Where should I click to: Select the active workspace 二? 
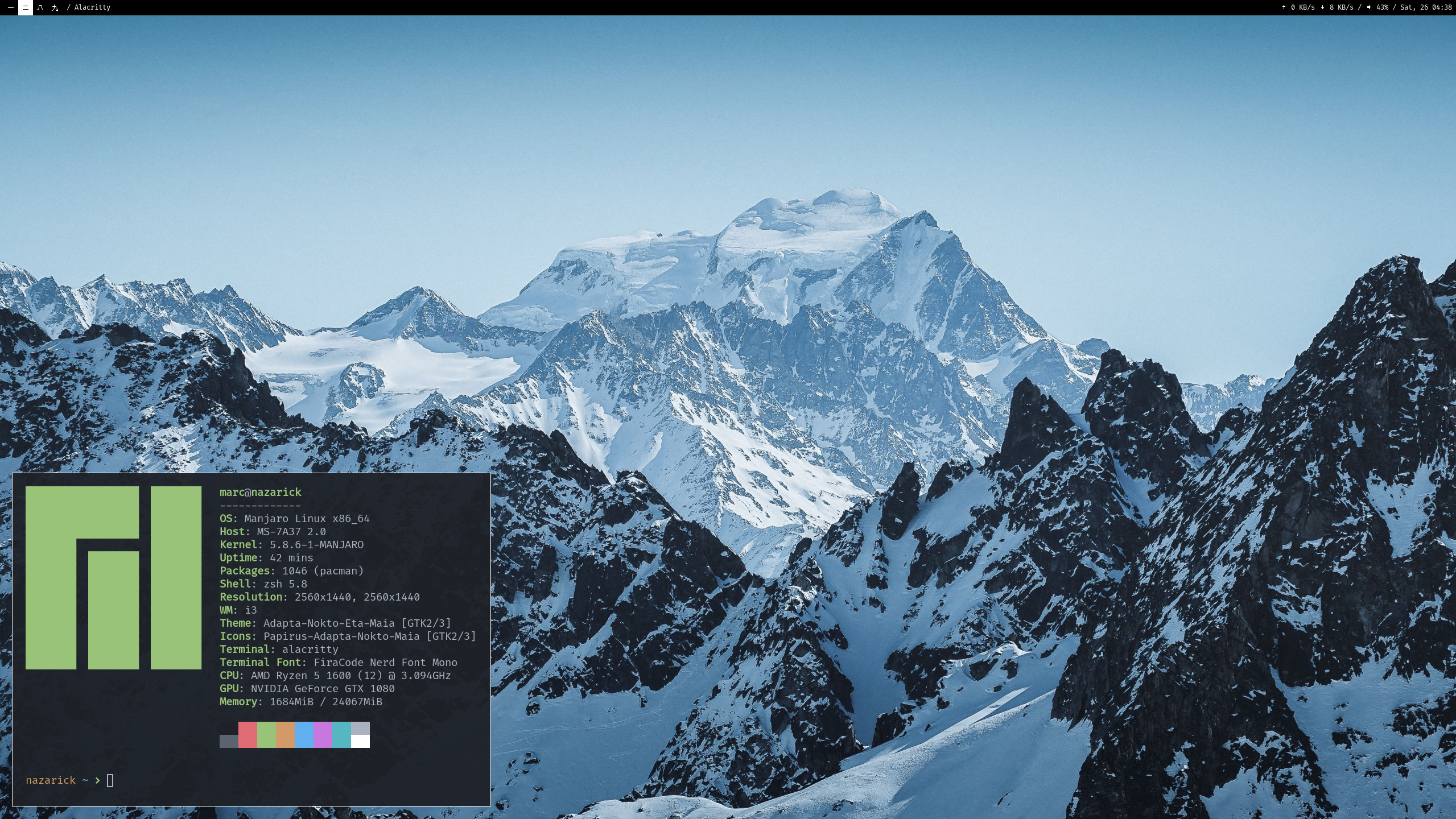25,7
